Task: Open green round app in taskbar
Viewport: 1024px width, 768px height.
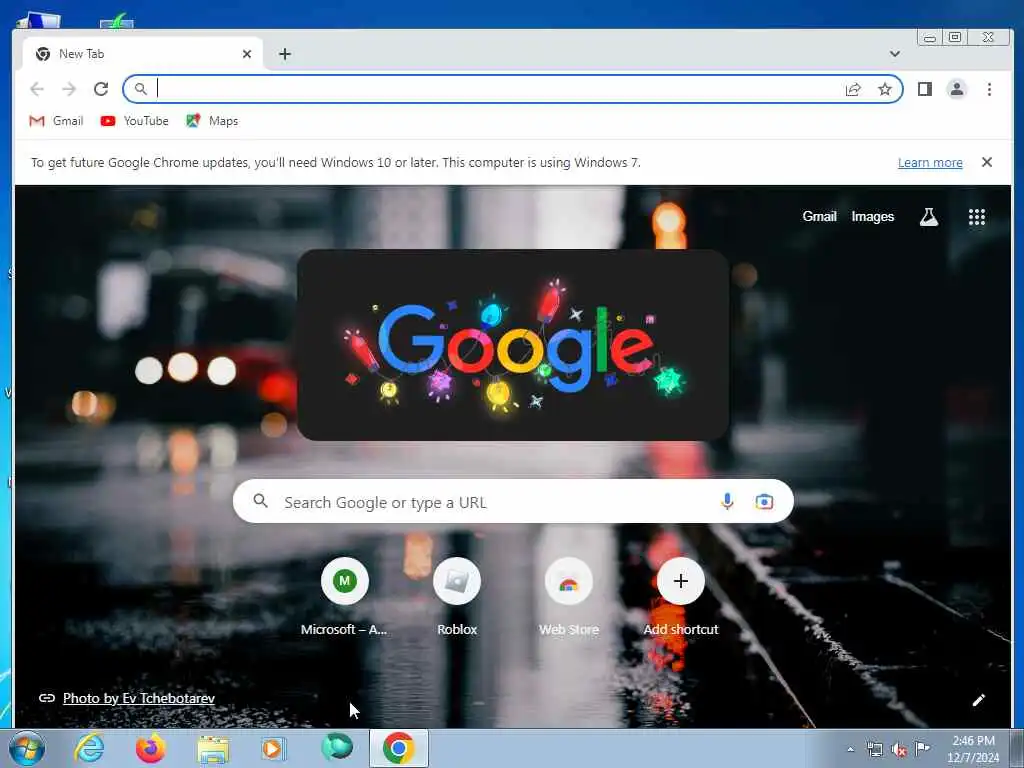Action: 337,748
